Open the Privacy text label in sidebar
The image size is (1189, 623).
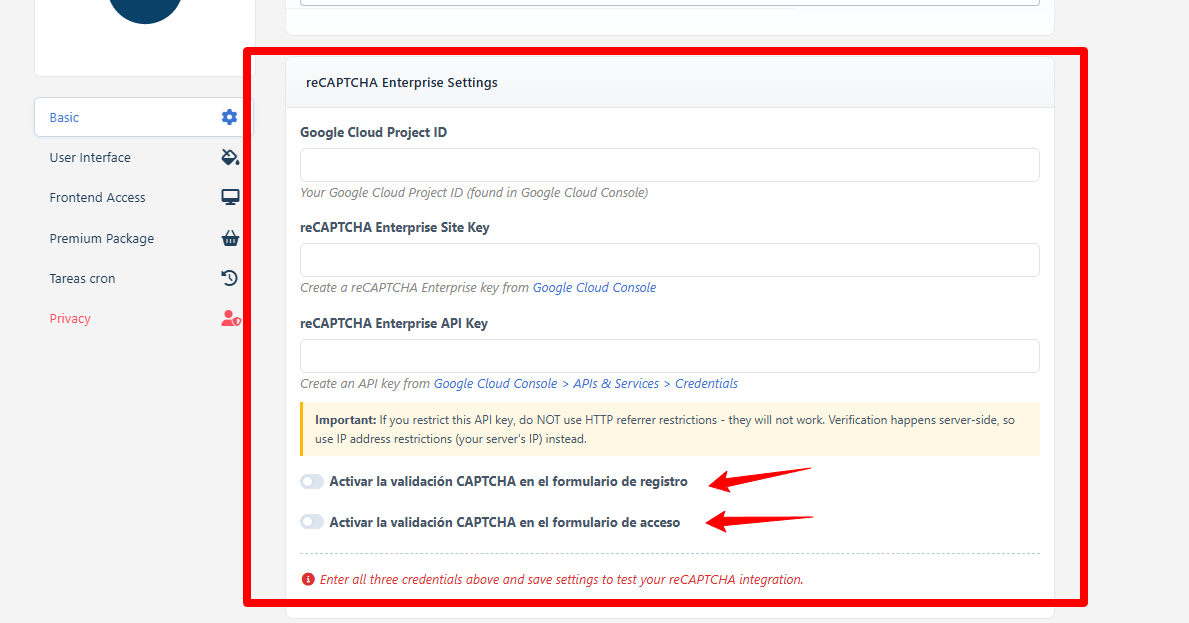click(x=70, y=318)
